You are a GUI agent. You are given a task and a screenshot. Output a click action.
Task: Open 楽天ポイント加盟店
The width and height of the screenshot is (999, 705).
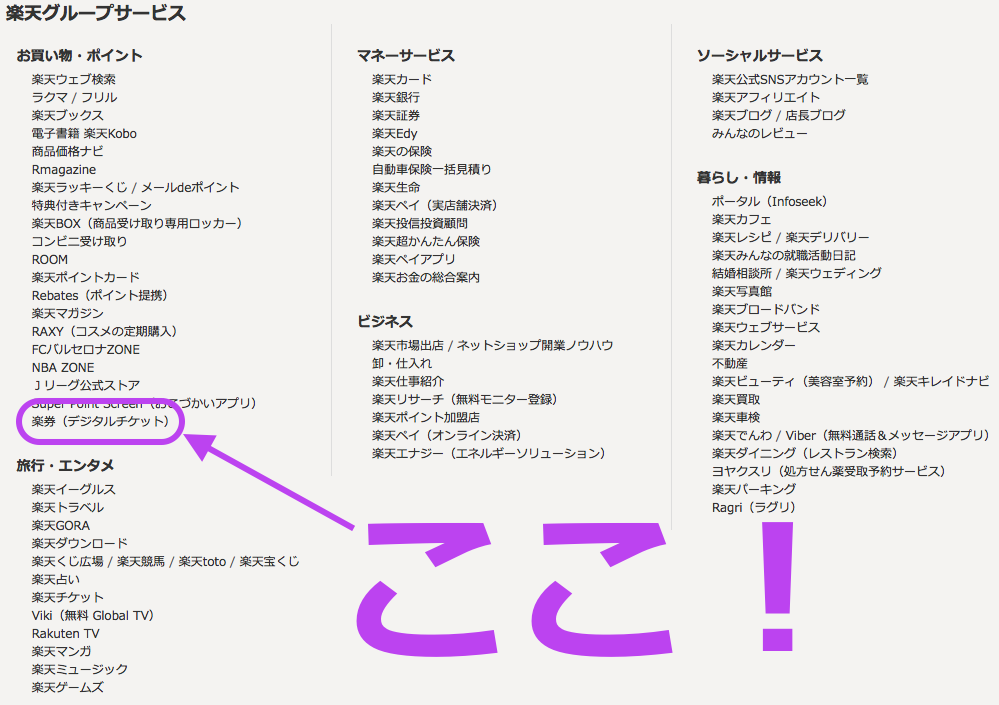tap(426, 417)
